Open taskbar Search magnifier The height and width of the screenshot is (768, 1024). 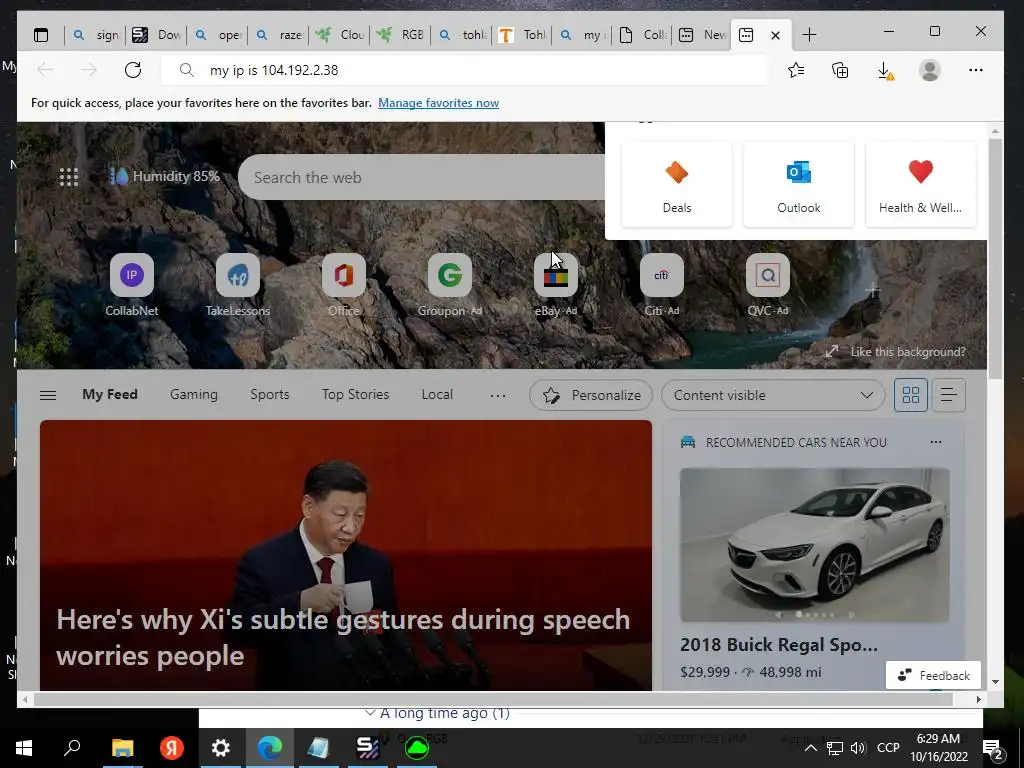[72, 748]
